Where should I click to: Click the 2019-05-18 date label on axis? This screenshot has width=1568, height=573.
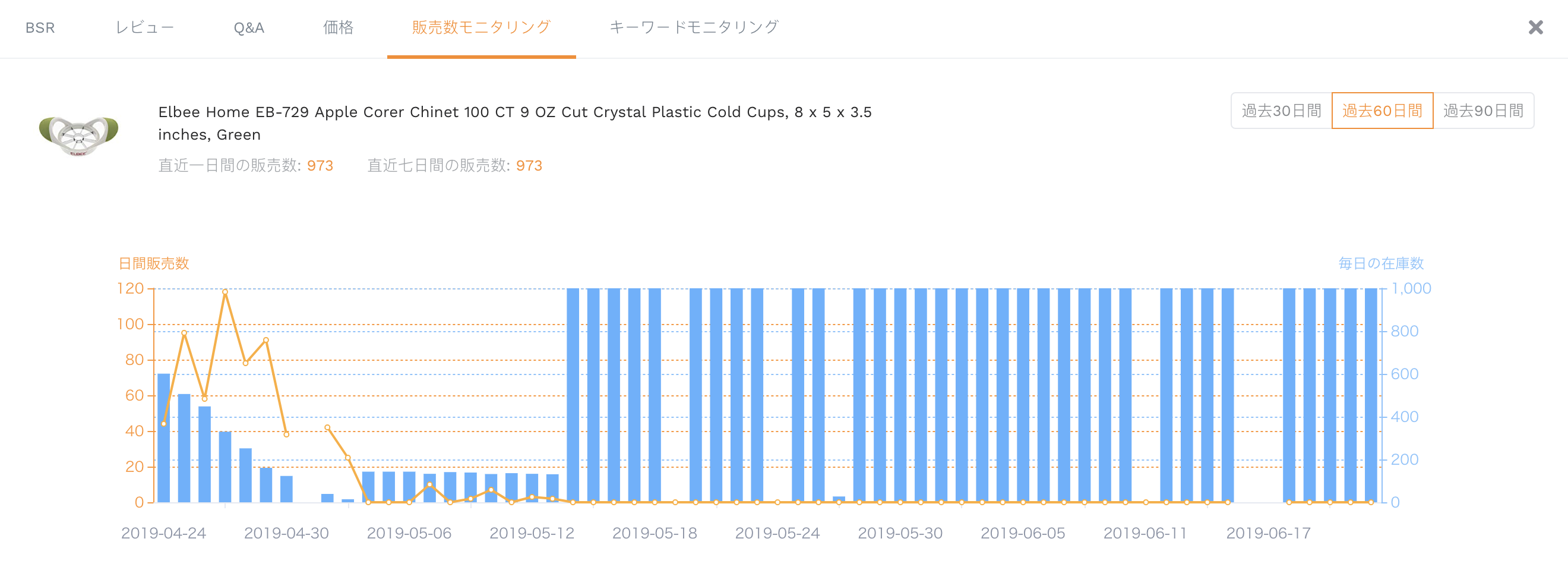(x=655, y=533)
